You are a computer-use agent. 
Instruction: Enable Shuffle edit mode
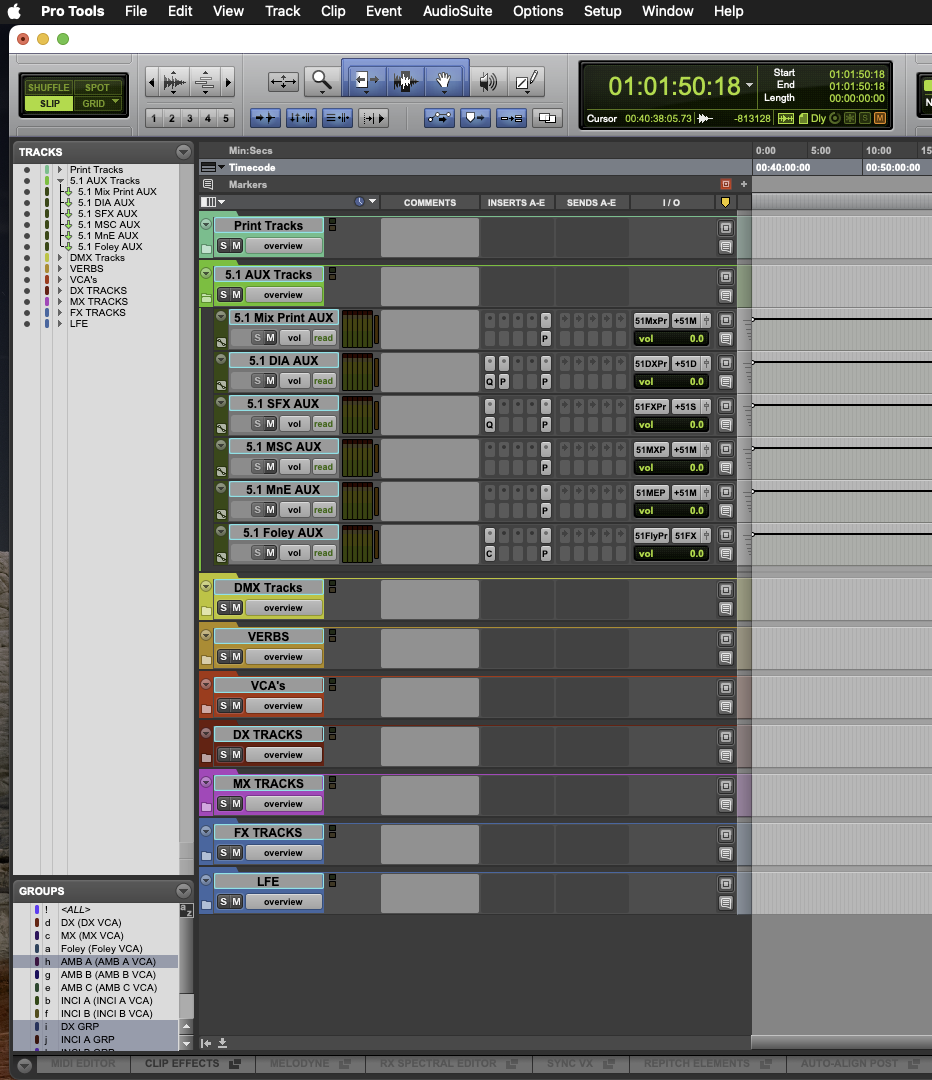click(48, 87)
